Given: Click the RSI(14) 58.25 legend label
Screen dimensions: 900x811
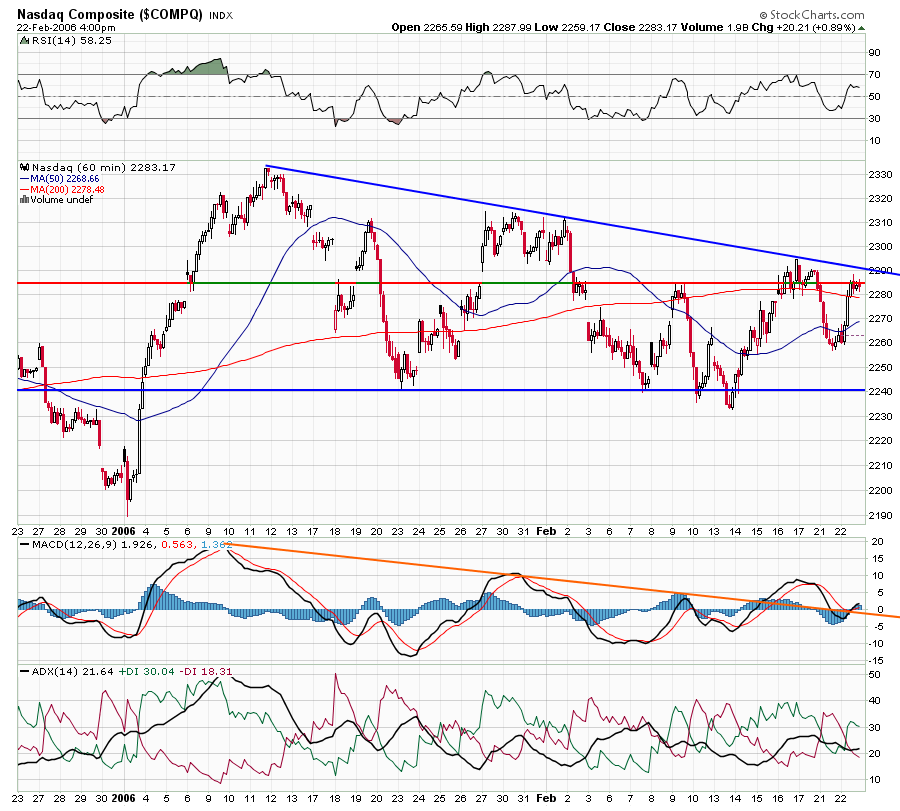Looking at the screenshot, I should pos(72,41).
